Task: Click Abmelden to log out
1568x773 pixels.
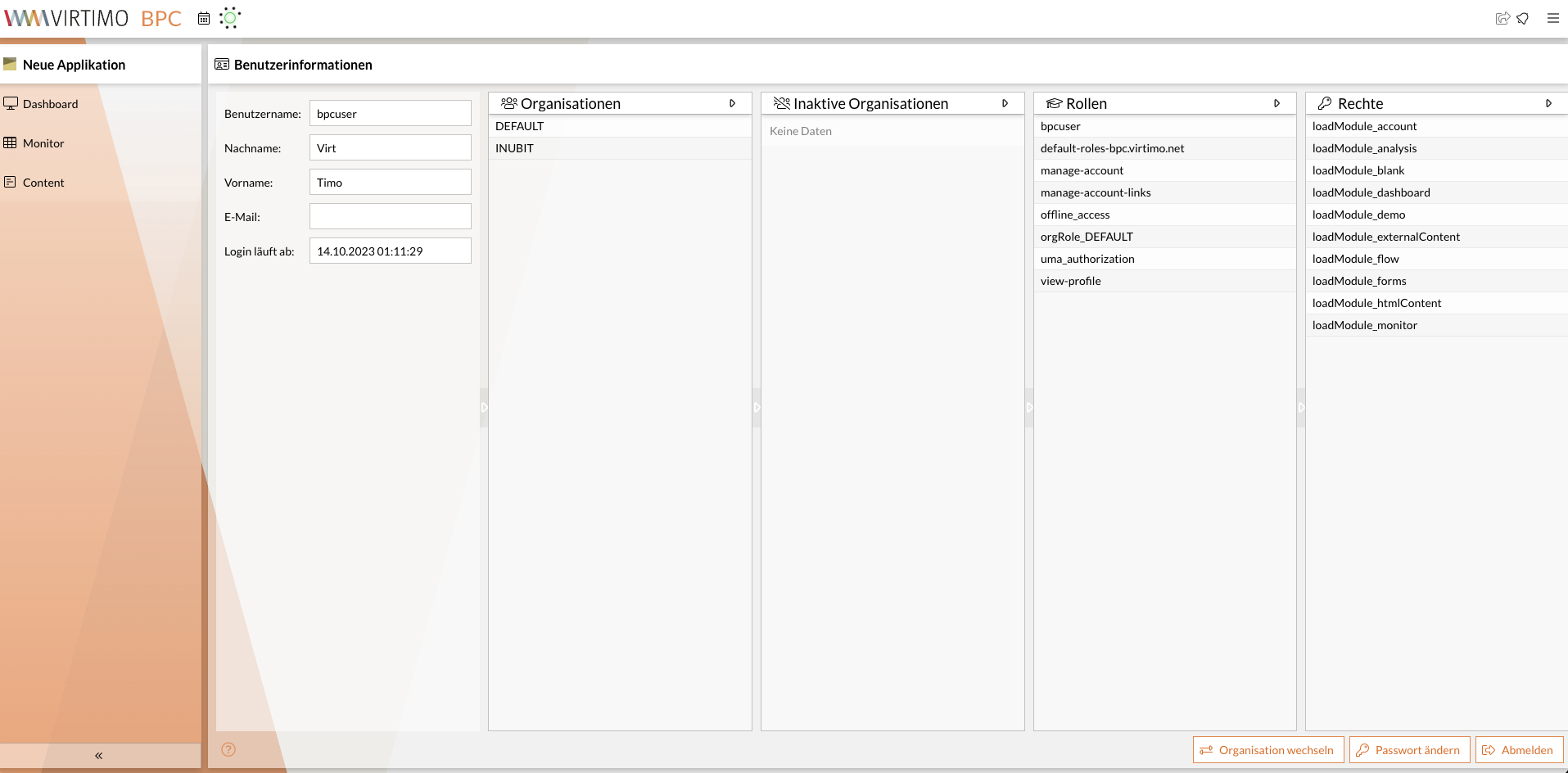Action: pos(1519,750)
